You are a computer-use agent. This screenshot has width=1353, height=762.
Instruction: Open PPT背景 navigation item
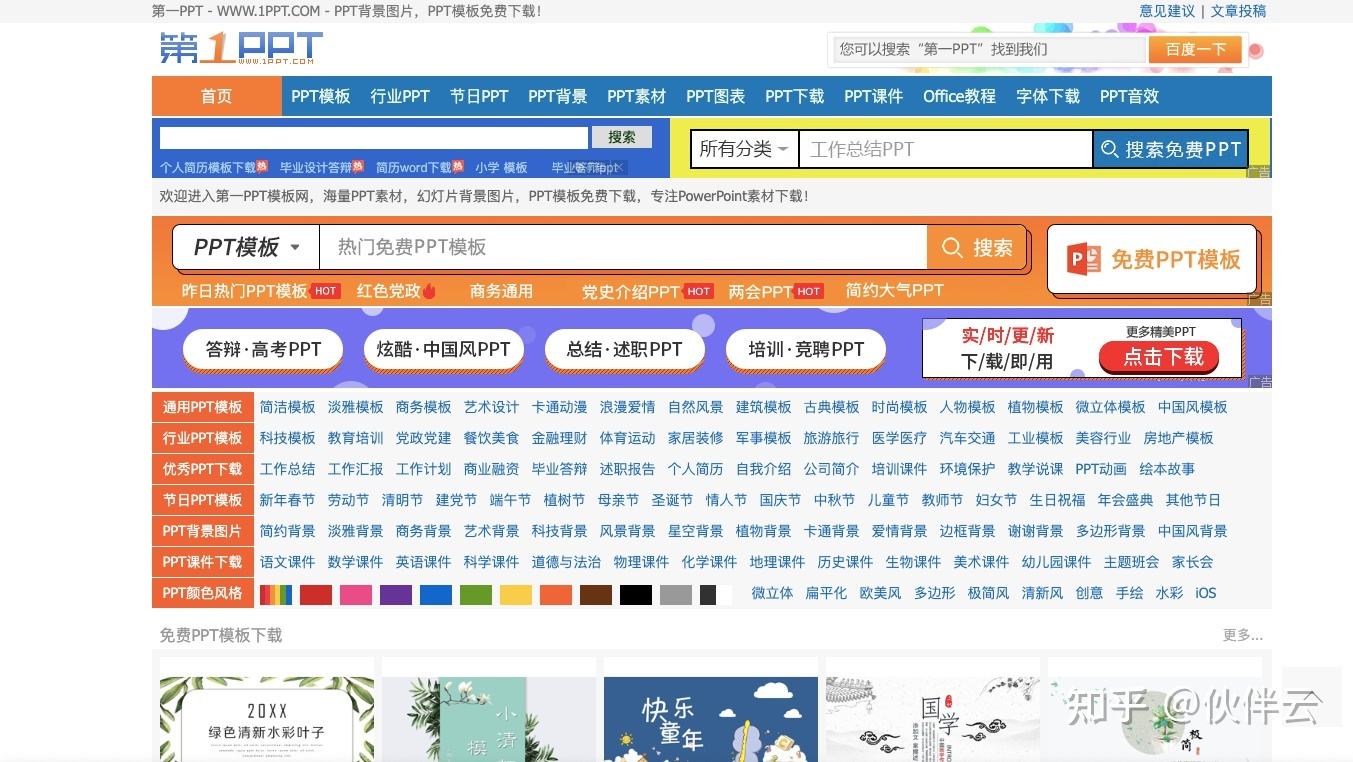[558, 96]
